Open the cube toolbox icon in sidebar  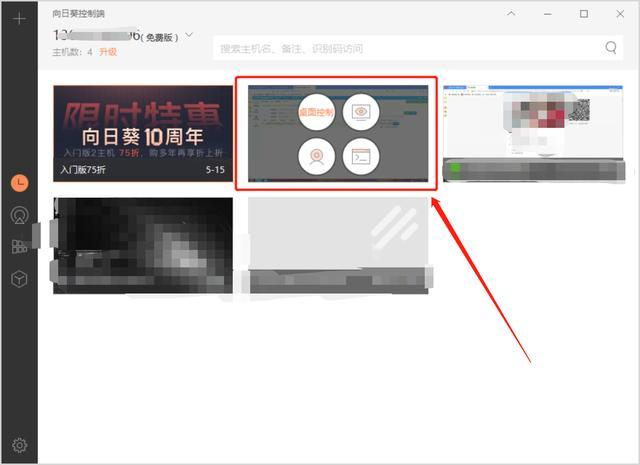(20, 279)
